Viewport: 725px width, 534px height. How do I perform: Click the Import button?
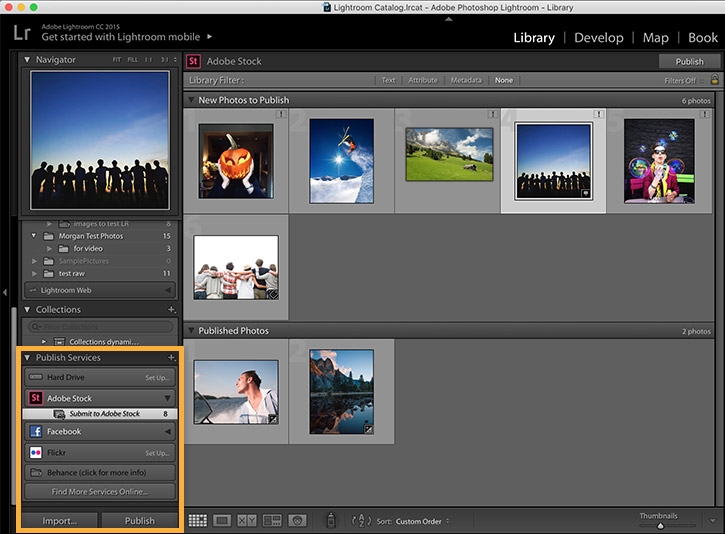click(58, 520)
